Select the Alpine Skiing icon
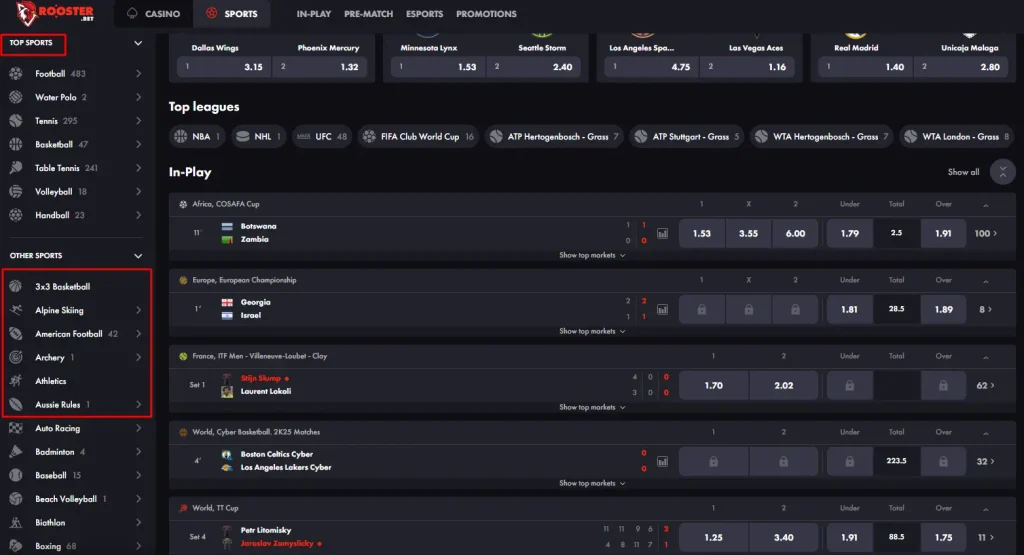This screenshot has height=555, width=1024. coord(16,310)
